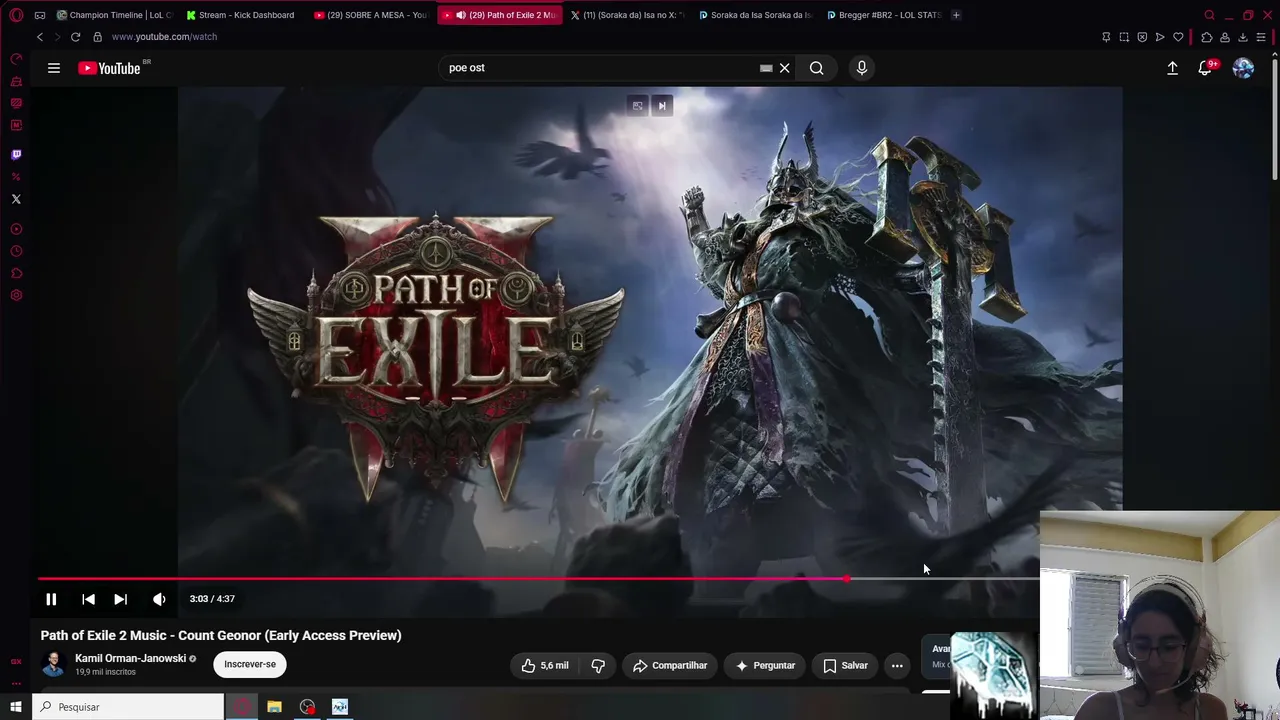Clear the search box with the X
The height and width of the screenshot is (720, 1280).
(x=785, y=68)
